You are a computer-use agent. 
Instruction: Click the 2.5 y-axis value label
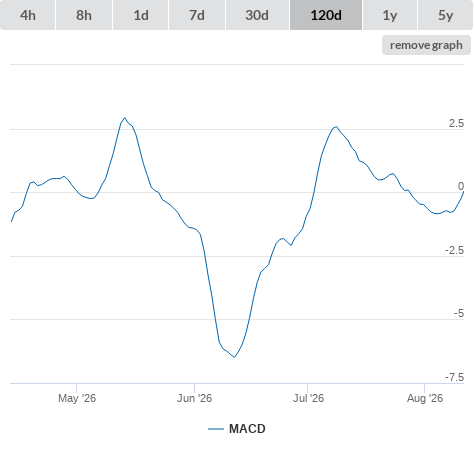click(x=456, y=123)
